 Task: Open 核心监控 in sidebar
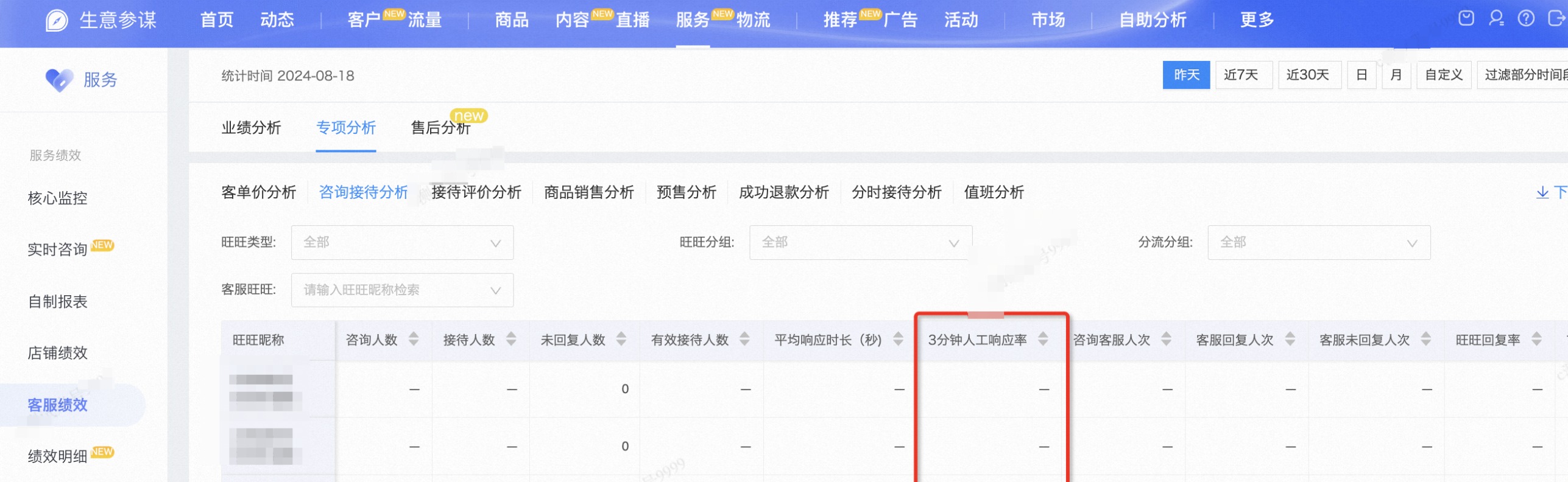click(x=58, y=198)
